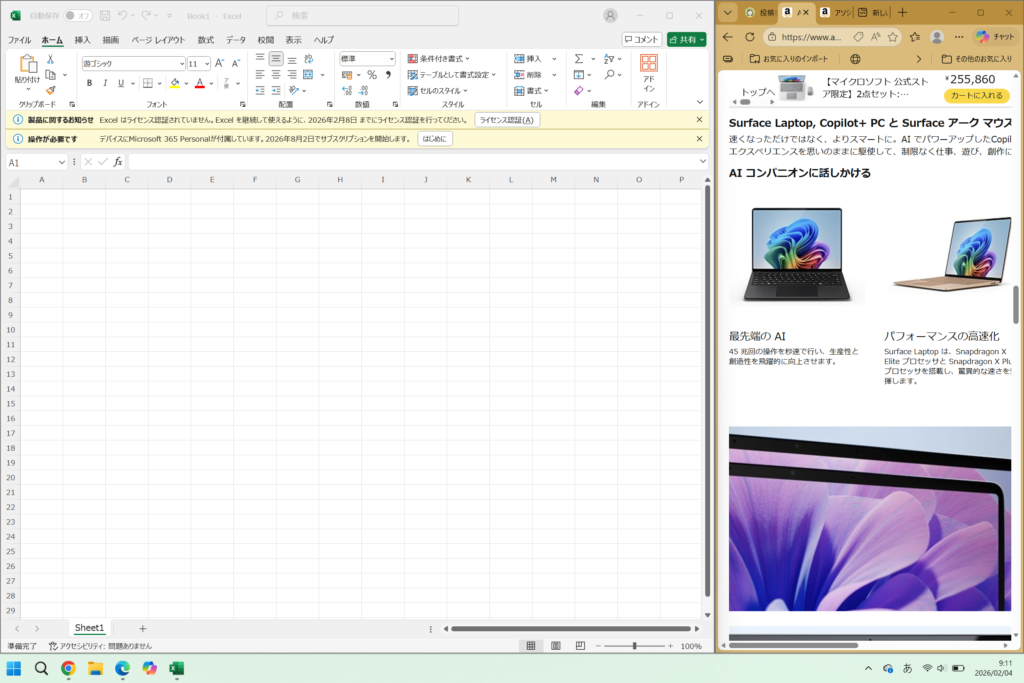Click the italic formatting icon

[105, 83]
